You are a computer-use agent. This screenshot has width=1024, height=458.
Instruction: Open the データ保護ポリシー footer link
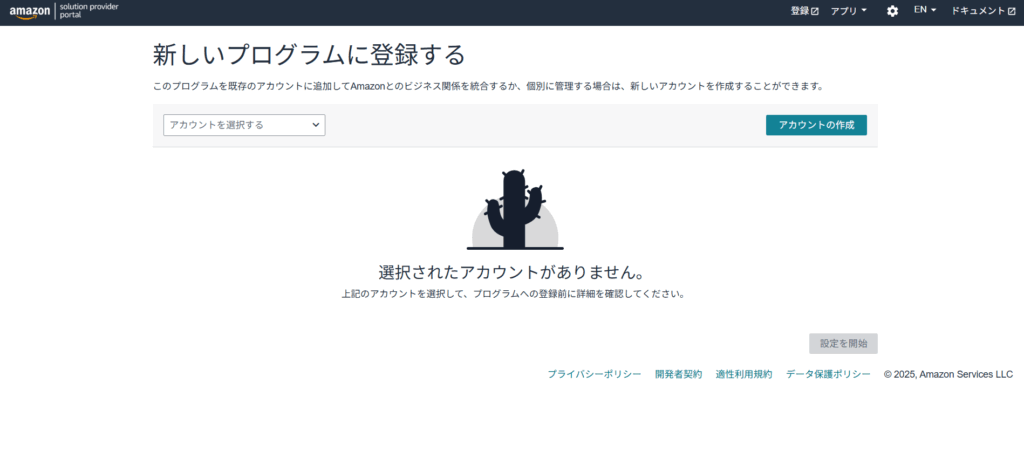tap(828, 374)
